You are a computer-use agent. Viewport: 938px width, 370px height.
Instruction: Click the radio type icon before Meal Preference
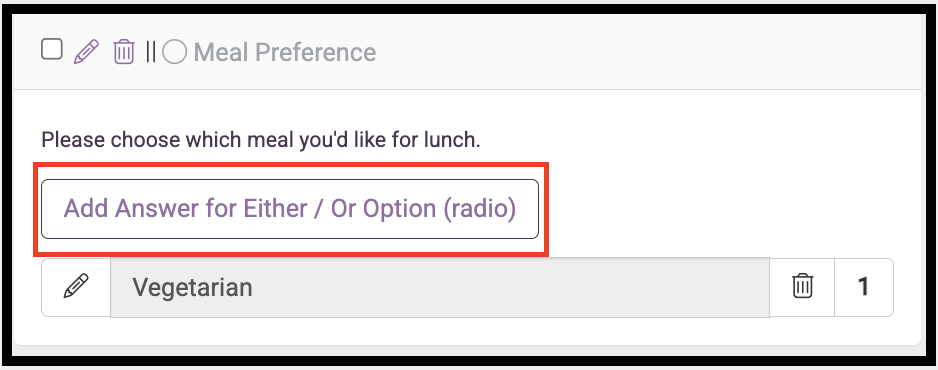point(175,53)
